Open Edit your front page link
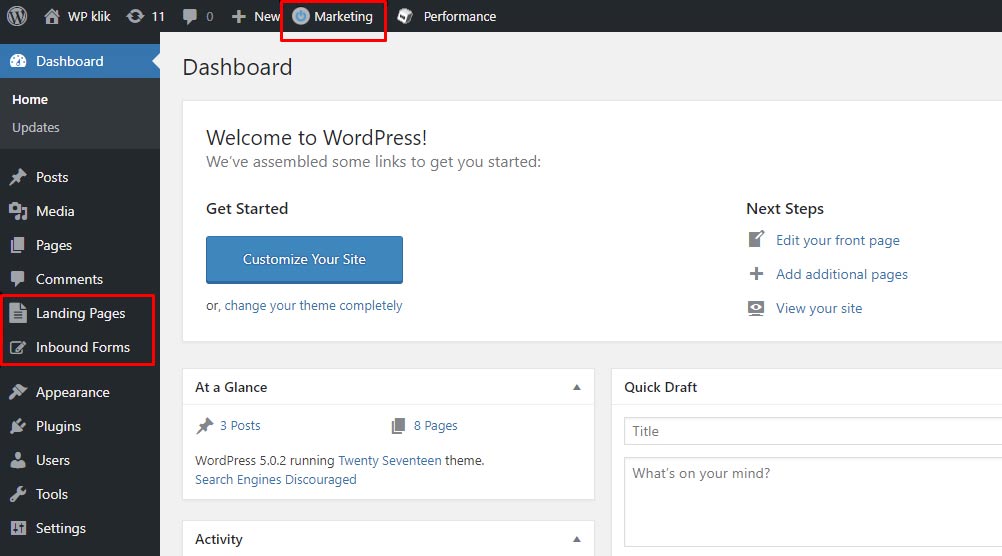The height and width of the screenshot is (556, 1002). point(838,240)
